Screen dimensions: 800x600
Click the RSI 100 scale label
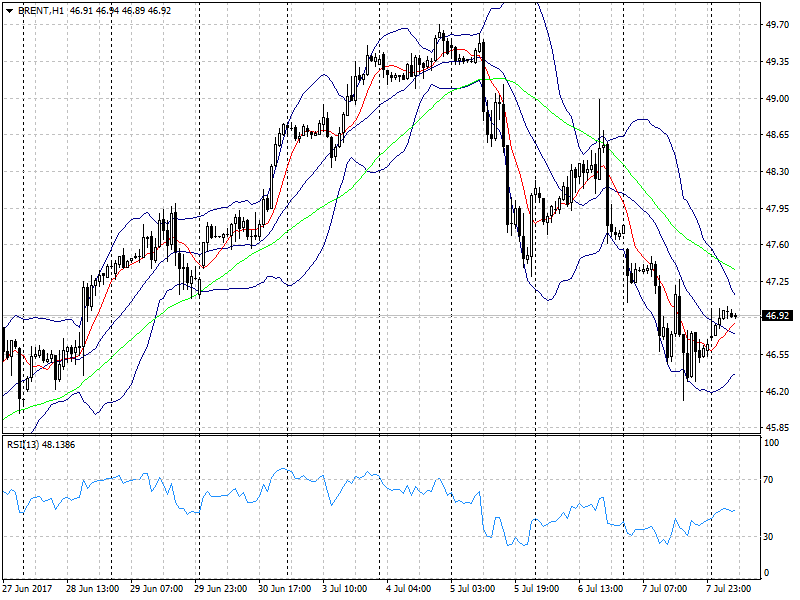(x=773, y=442)
